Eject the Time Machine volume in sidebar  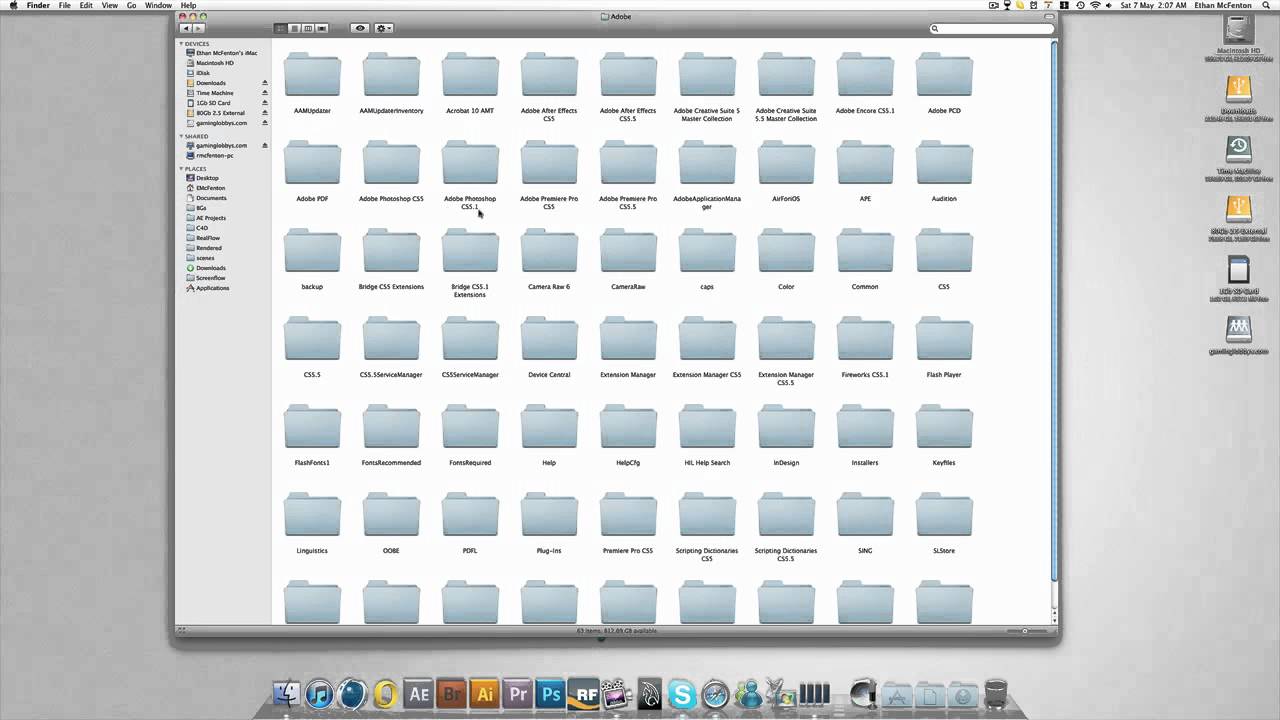(x=265, y=93)
